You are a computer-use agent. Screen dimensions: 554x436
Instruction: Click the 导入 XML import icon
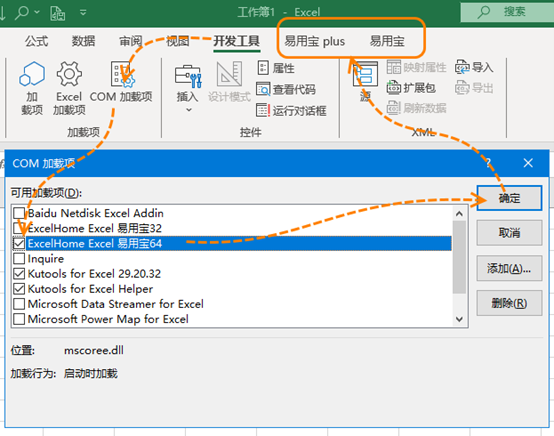tap(462, 67)
